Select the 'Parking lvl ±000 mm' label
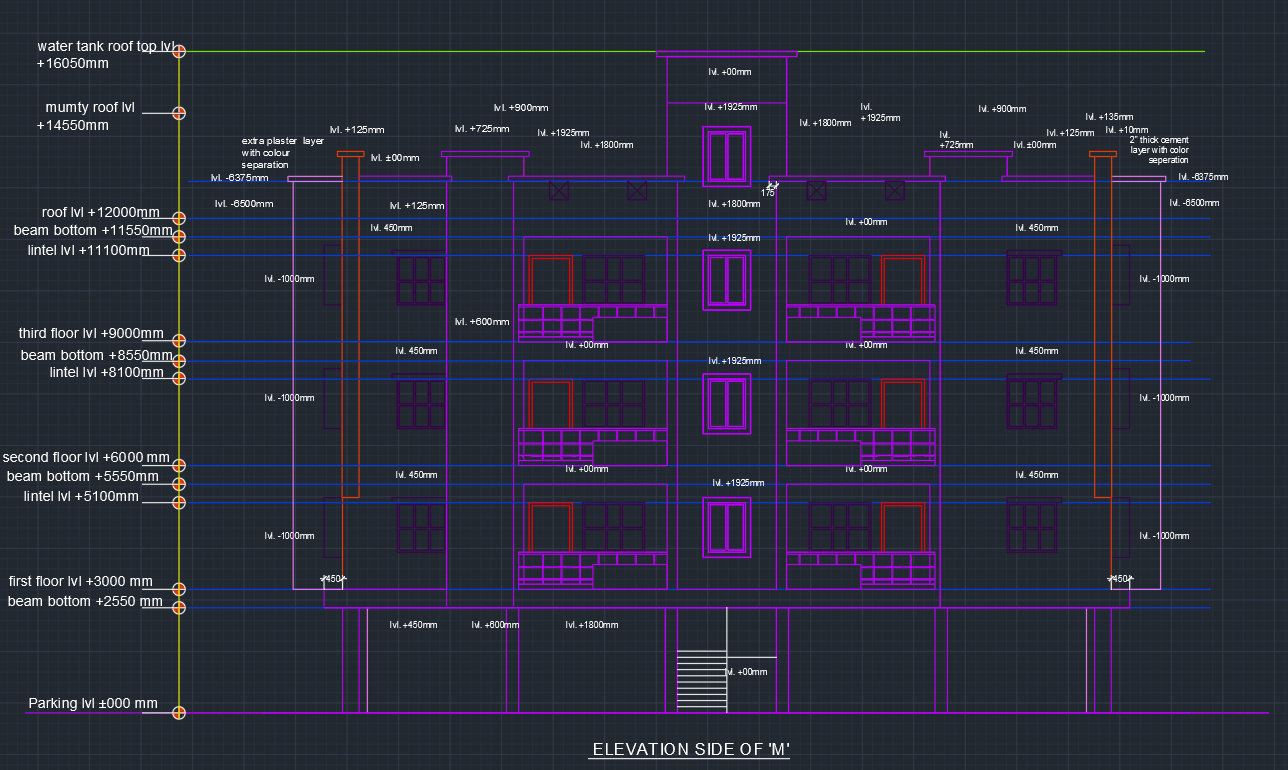This screenshot has height=770, width=1288. coord(93,703)
